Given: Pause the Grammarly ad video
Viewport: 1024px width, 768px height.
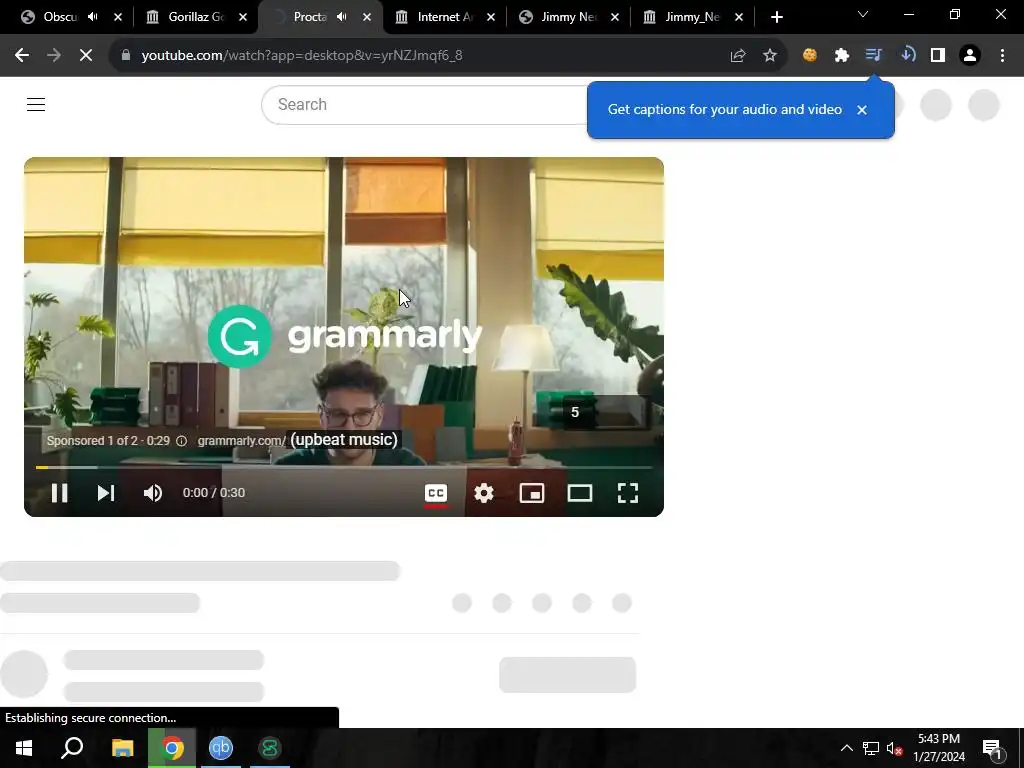Looking at the screenshot, I should click(59, 493).
